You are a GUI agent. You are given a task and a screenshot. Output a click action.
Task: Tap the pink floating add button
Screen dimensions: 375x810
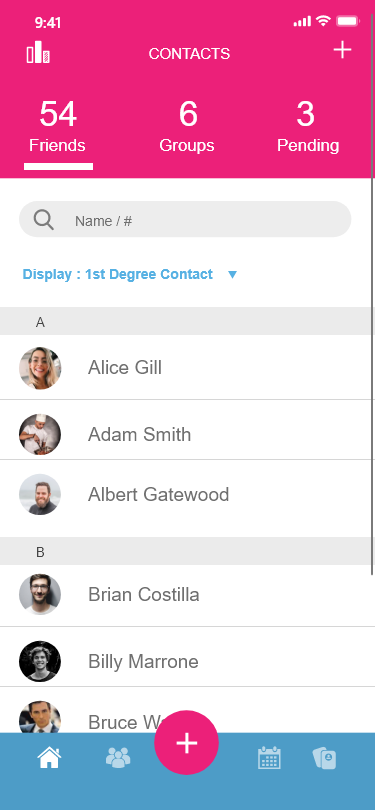point(186,742)
